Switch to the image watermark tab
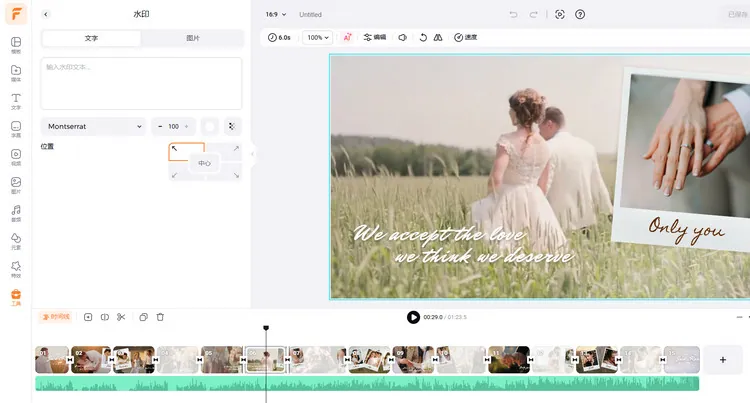The image size is (750, 403). (x=192, y=38)
